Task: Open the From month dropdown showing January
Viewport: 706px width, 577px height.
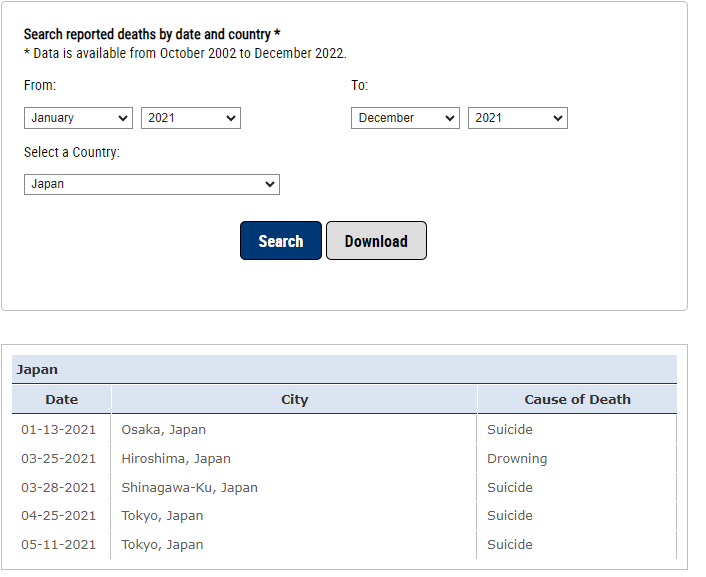Action: click(78, 118)
